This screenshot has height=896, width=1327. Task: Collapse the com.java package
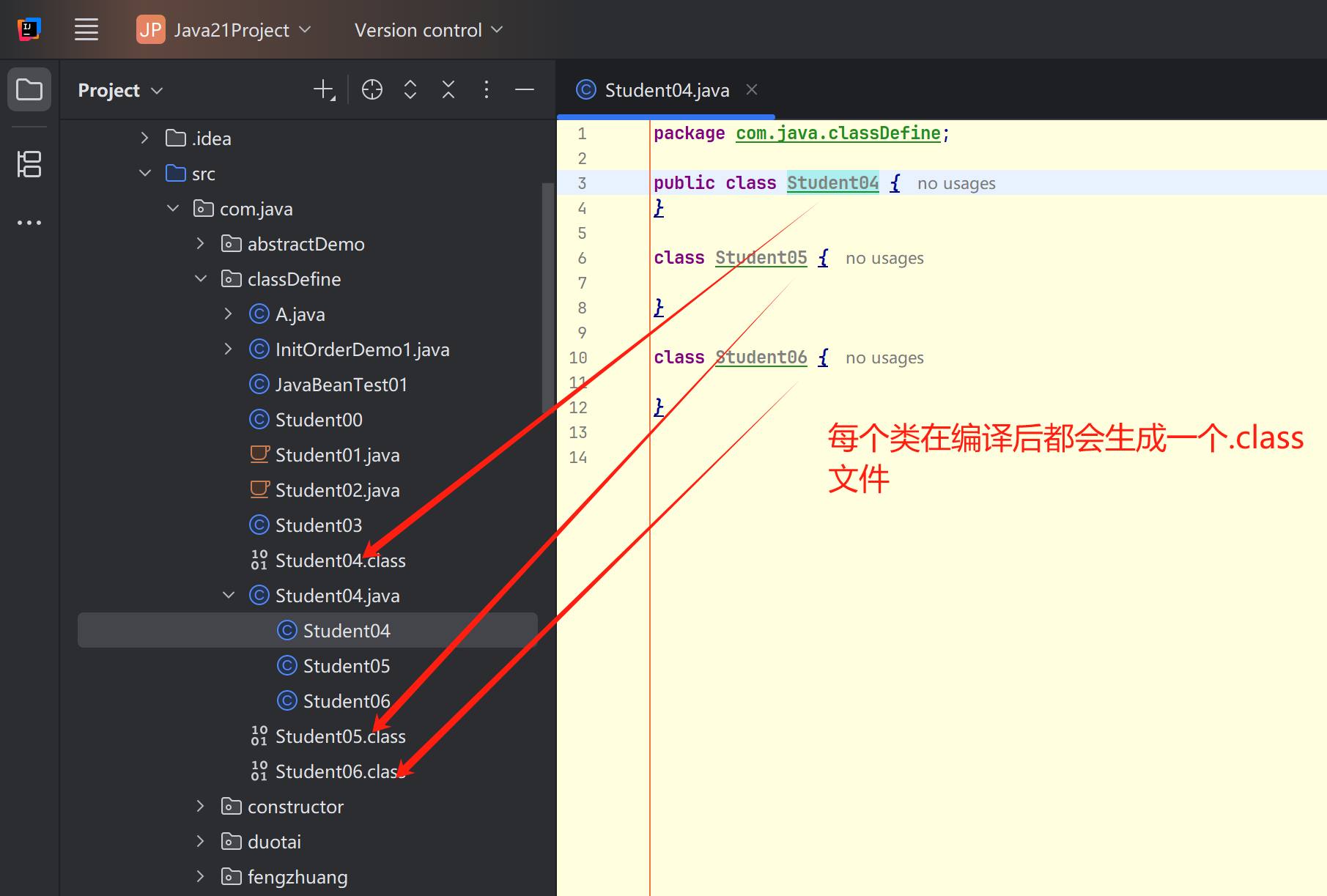coord(173,208)
